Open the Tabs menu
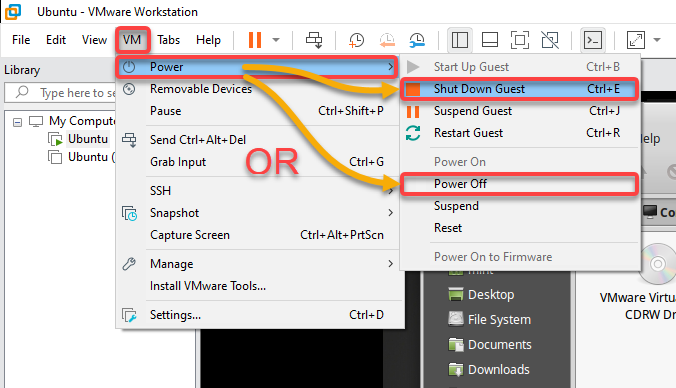The height and width of the screenshot is (388, 676). [169, 40]
